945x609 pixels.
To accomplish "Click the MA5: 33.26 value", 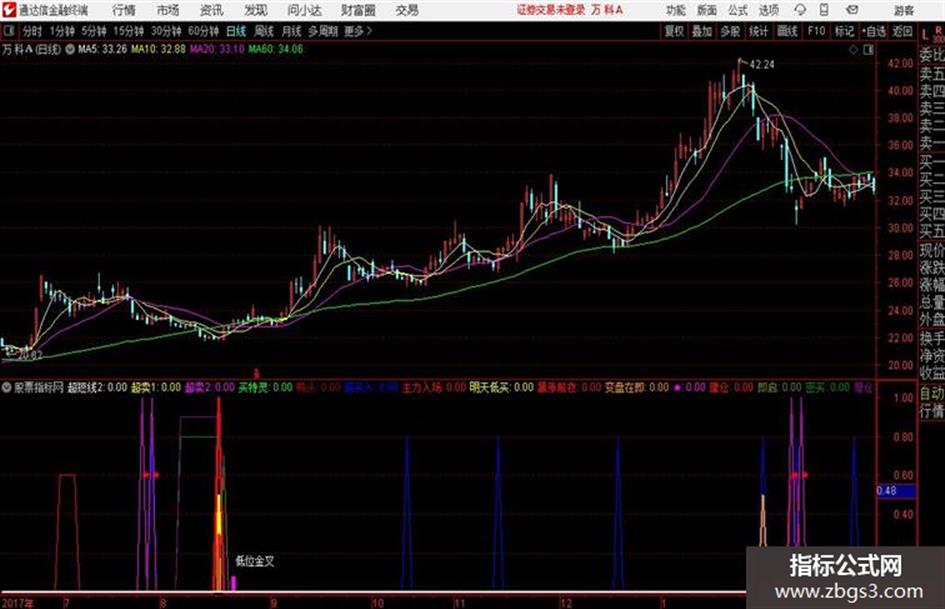I will pos(102,49).
